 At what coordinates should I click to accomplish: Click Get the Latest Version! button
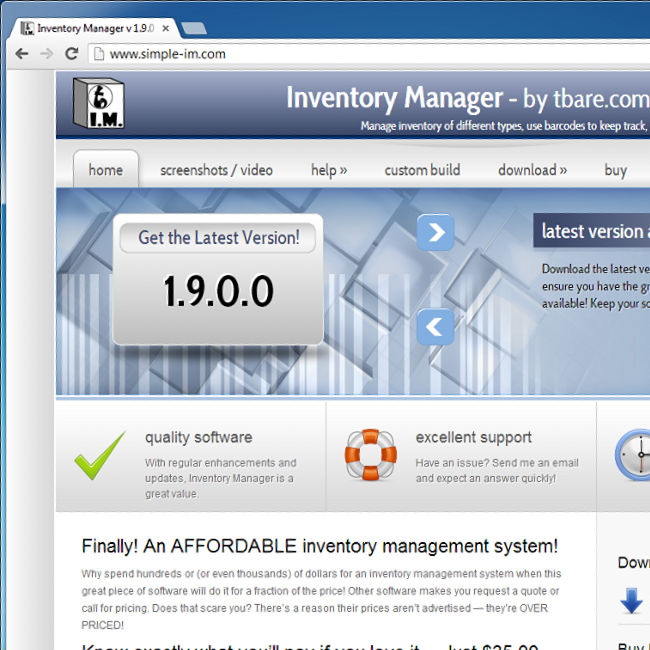pyautogui.click(x=218, y=238)
